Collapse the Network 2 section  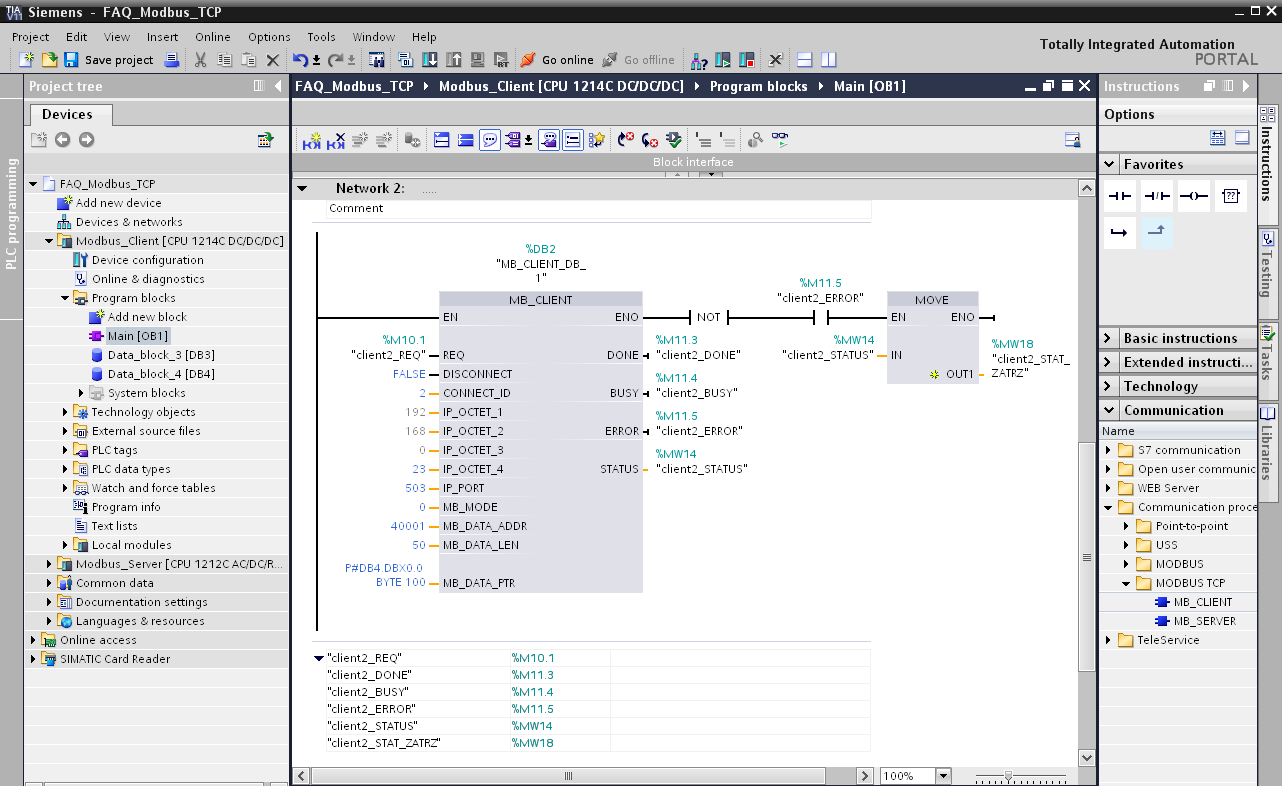[x=302, y=188]
